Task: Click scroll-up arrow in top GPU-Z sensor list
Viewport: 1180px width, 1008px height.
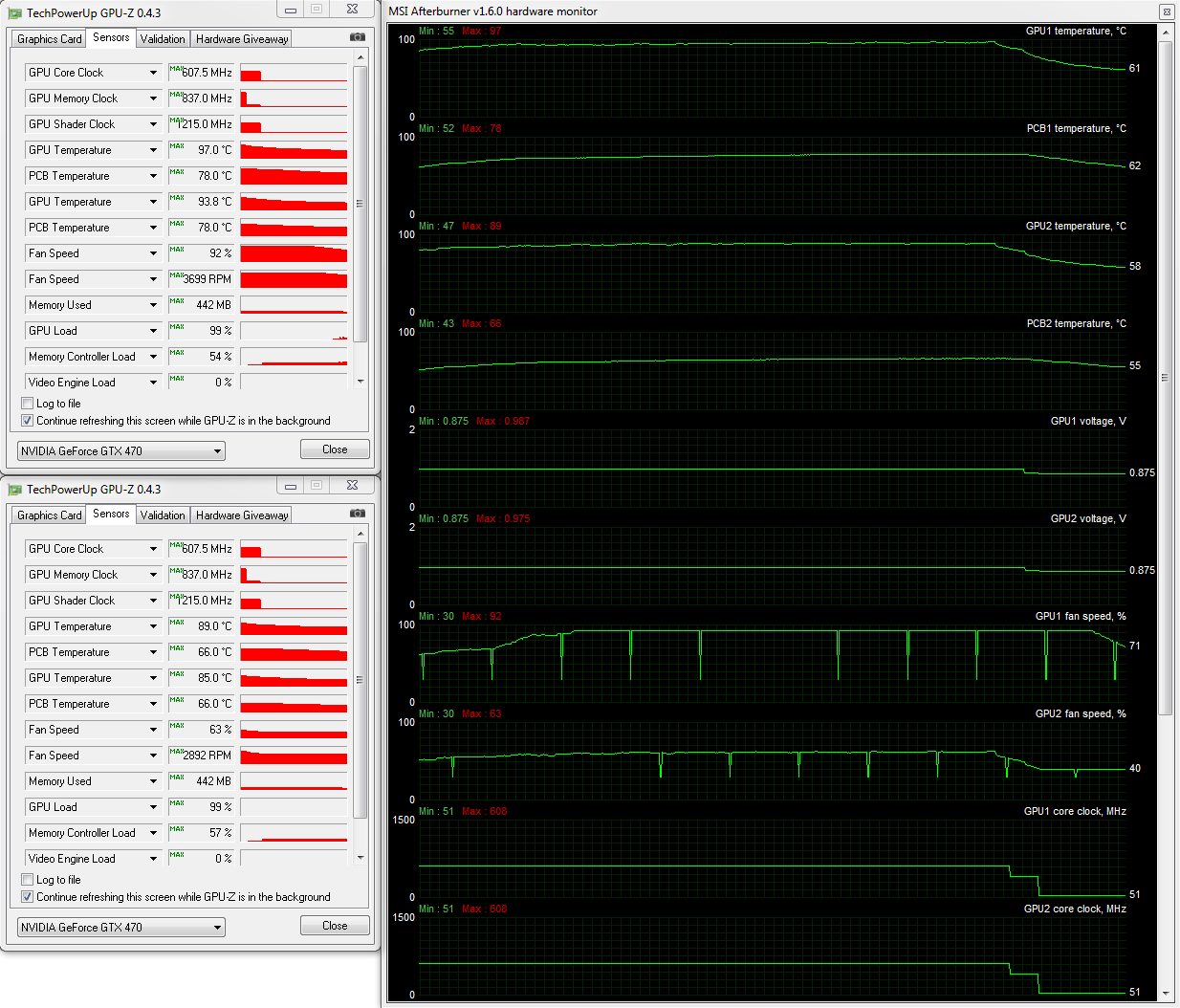Action: [361, 58]
